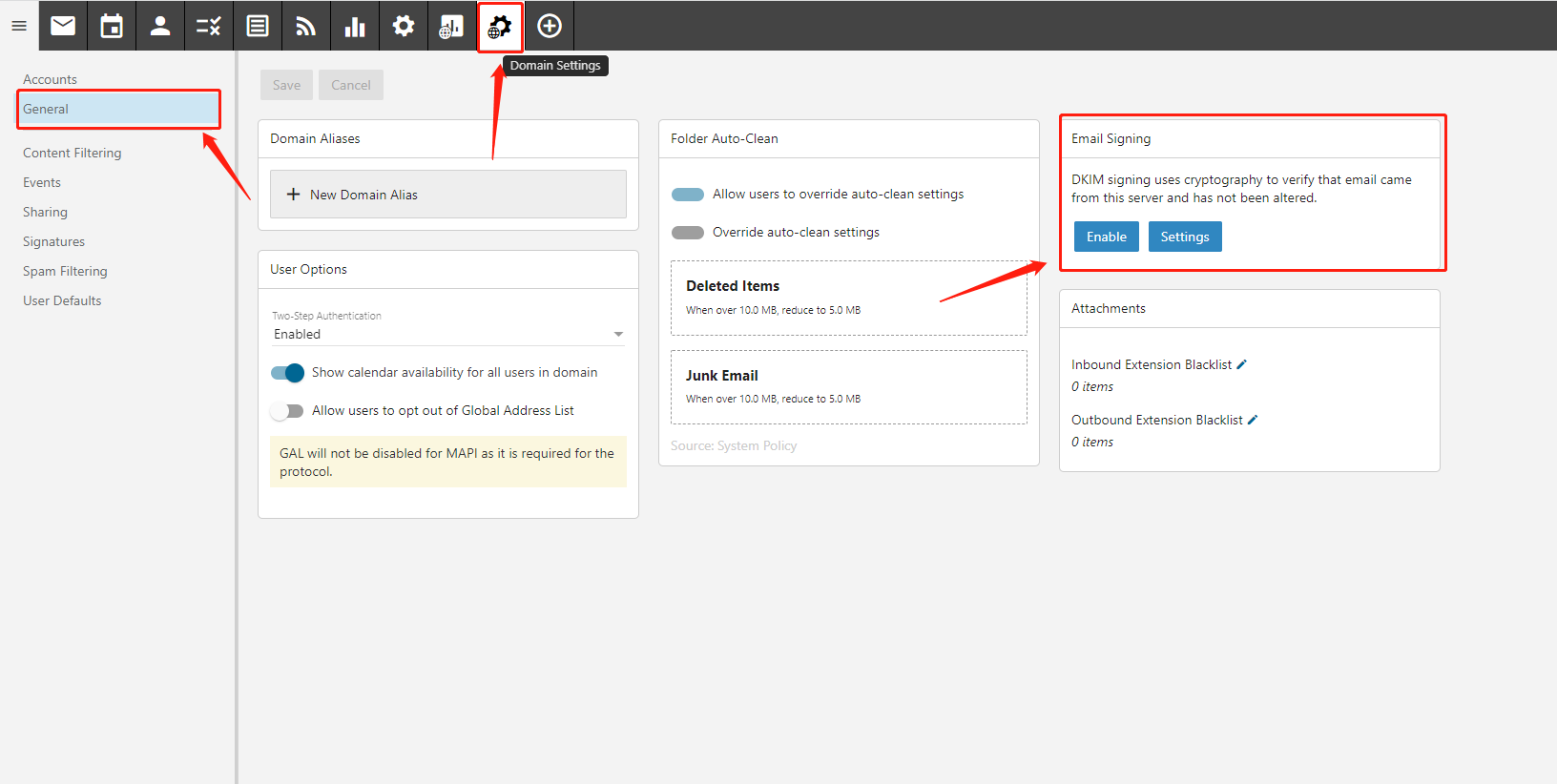This screenshot has height=784, width=1557.
Task: Select Spam Filtering in sidebar
Action: pyautogui.click(x=65, y=271)
